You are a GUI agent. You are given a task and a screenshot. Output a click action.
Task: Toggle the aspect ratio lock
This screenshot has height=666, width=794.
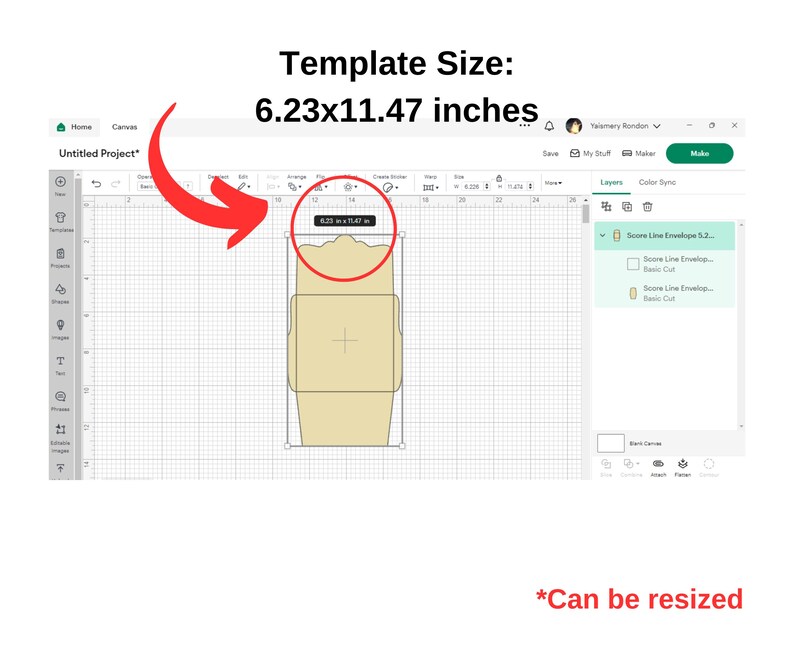[499, 178]
